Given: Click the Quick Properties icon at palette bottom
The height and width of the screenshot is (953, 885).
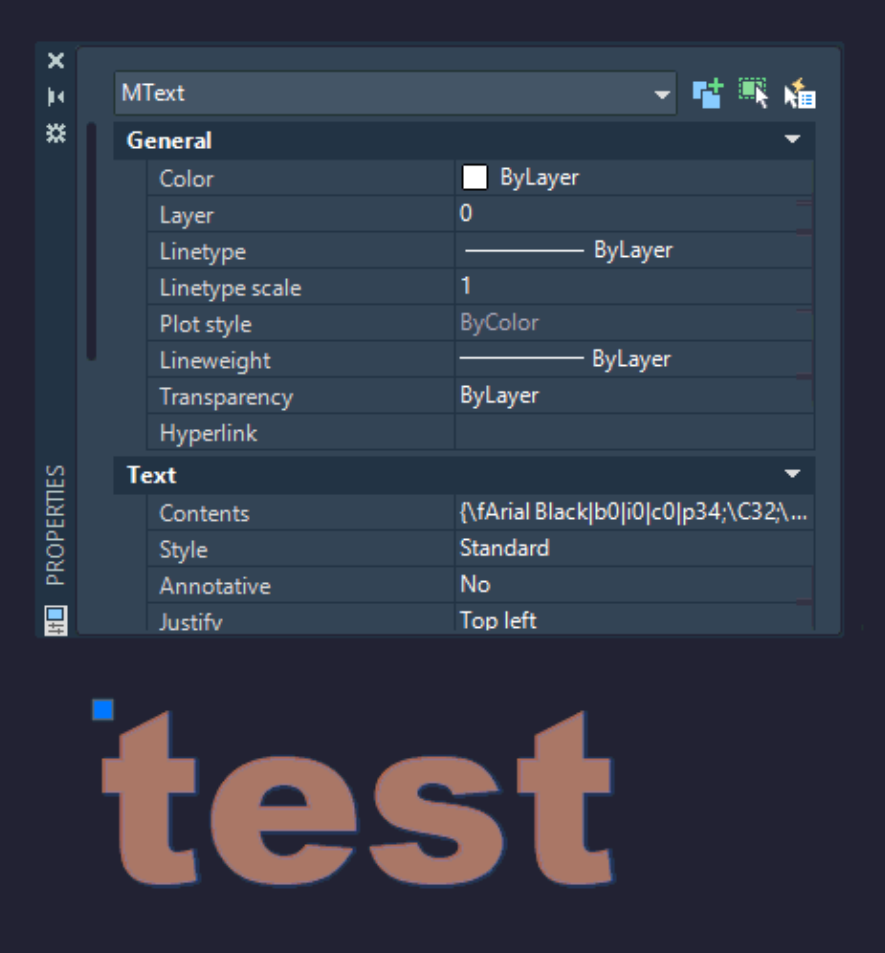Looking at the screenshot, I should [x=56, y=620].
